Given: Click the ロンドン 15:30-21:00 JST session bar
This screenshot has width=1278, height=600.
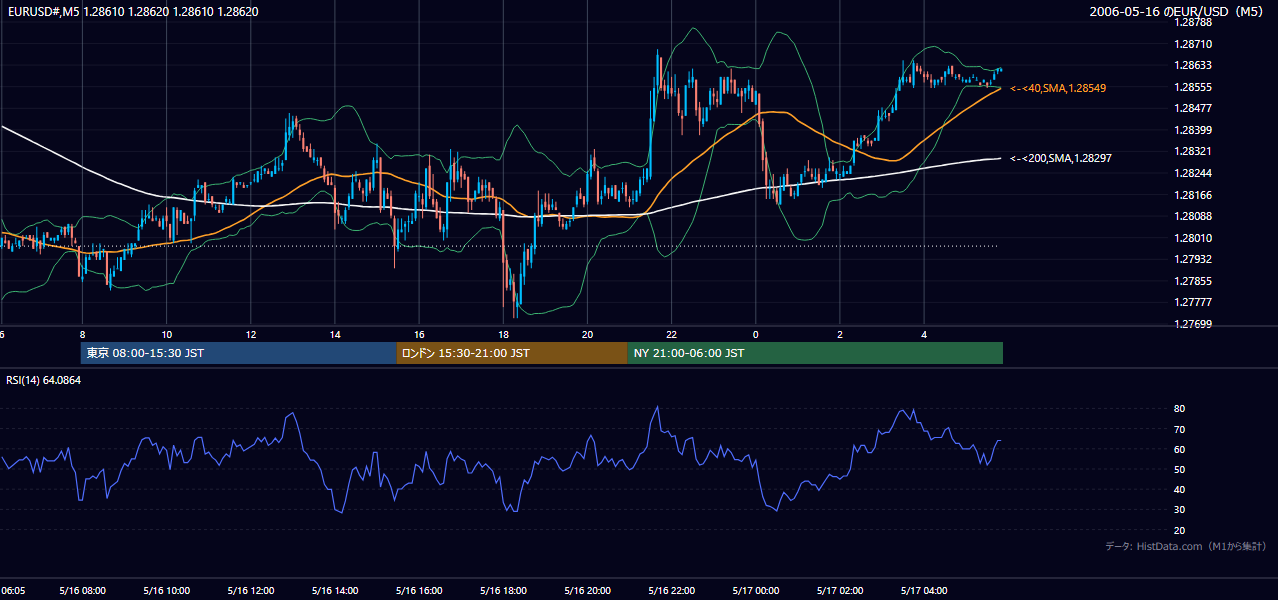Looking at the screenshot, I should point(511,353).
